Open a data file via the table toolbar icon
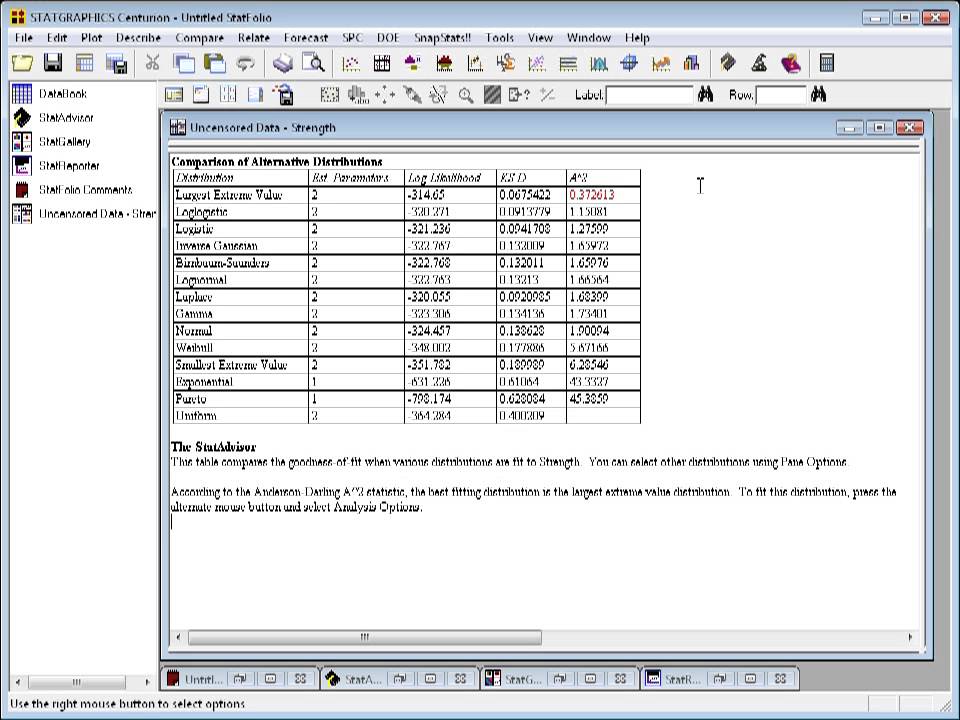Screen dimensions: 960x720 click(x=84, y=63)
